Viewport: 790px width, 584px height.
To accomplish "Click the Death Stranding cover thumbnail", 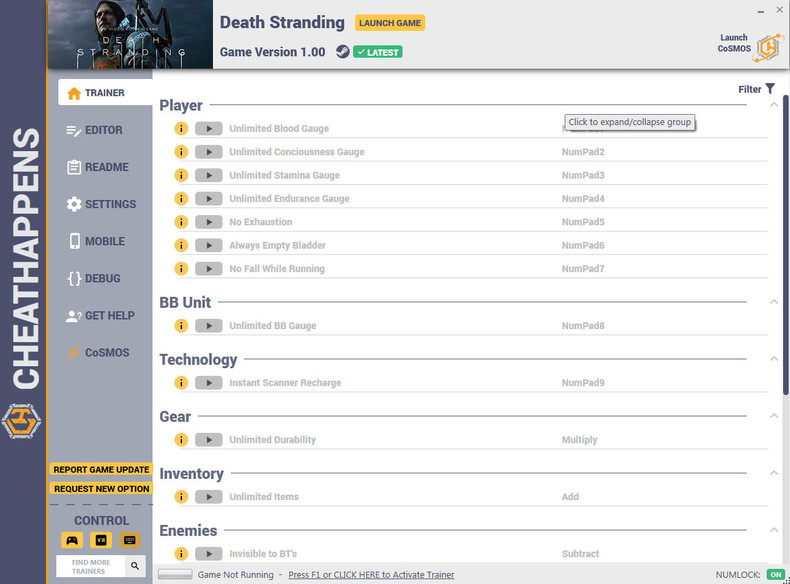I will pyautogui.click(x=130, y=34).
